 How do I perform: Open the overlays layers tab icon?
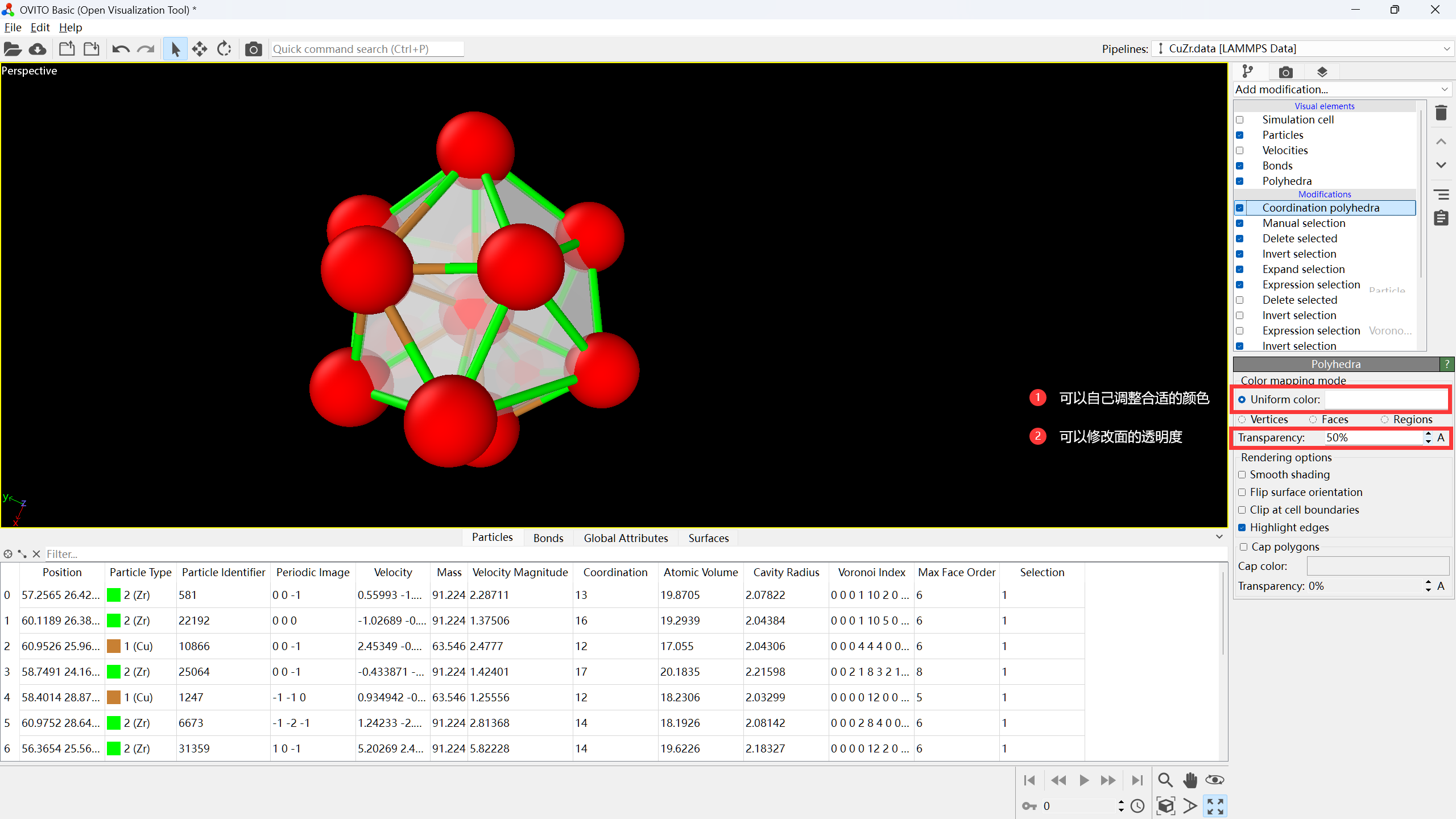tap(1322, 72)
